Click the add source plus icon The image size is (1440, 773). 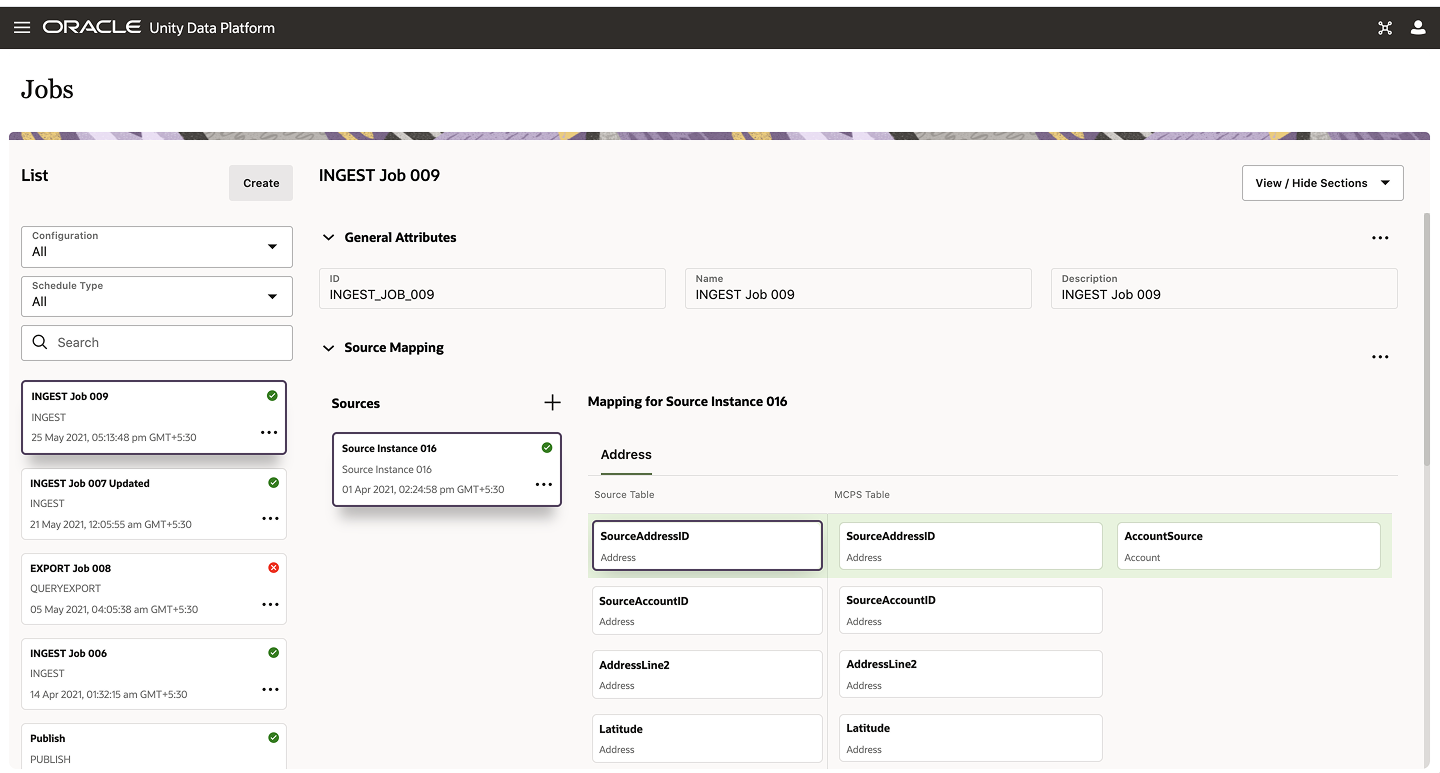tap(552, 402)
